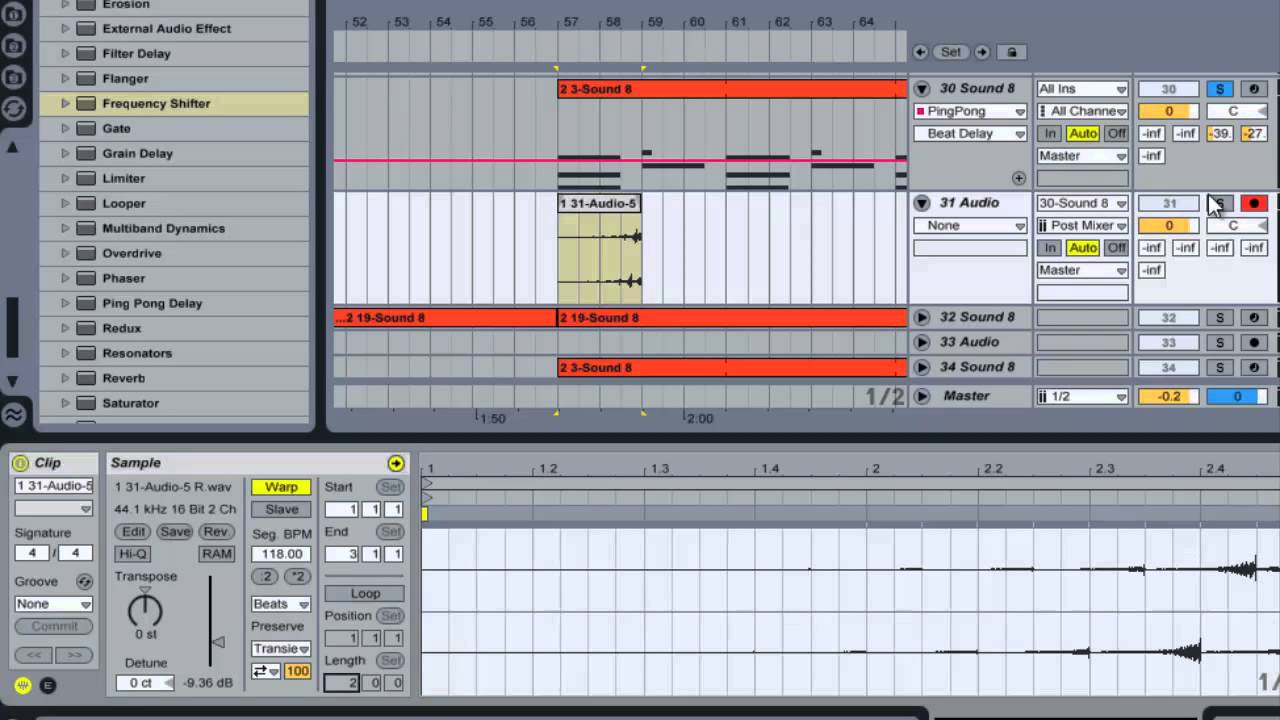Click the up arrow under browser icons
Image resolution: width=1280 pixels, height=720 pixels.
[13, 147]
